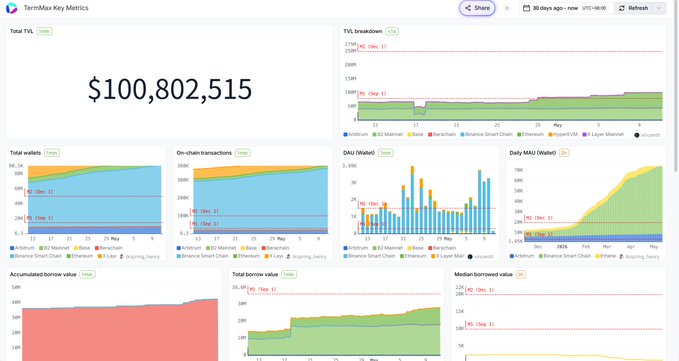Click the page vertical scrollbar
This screenshot has height=361, width=679.
[676, 87]
